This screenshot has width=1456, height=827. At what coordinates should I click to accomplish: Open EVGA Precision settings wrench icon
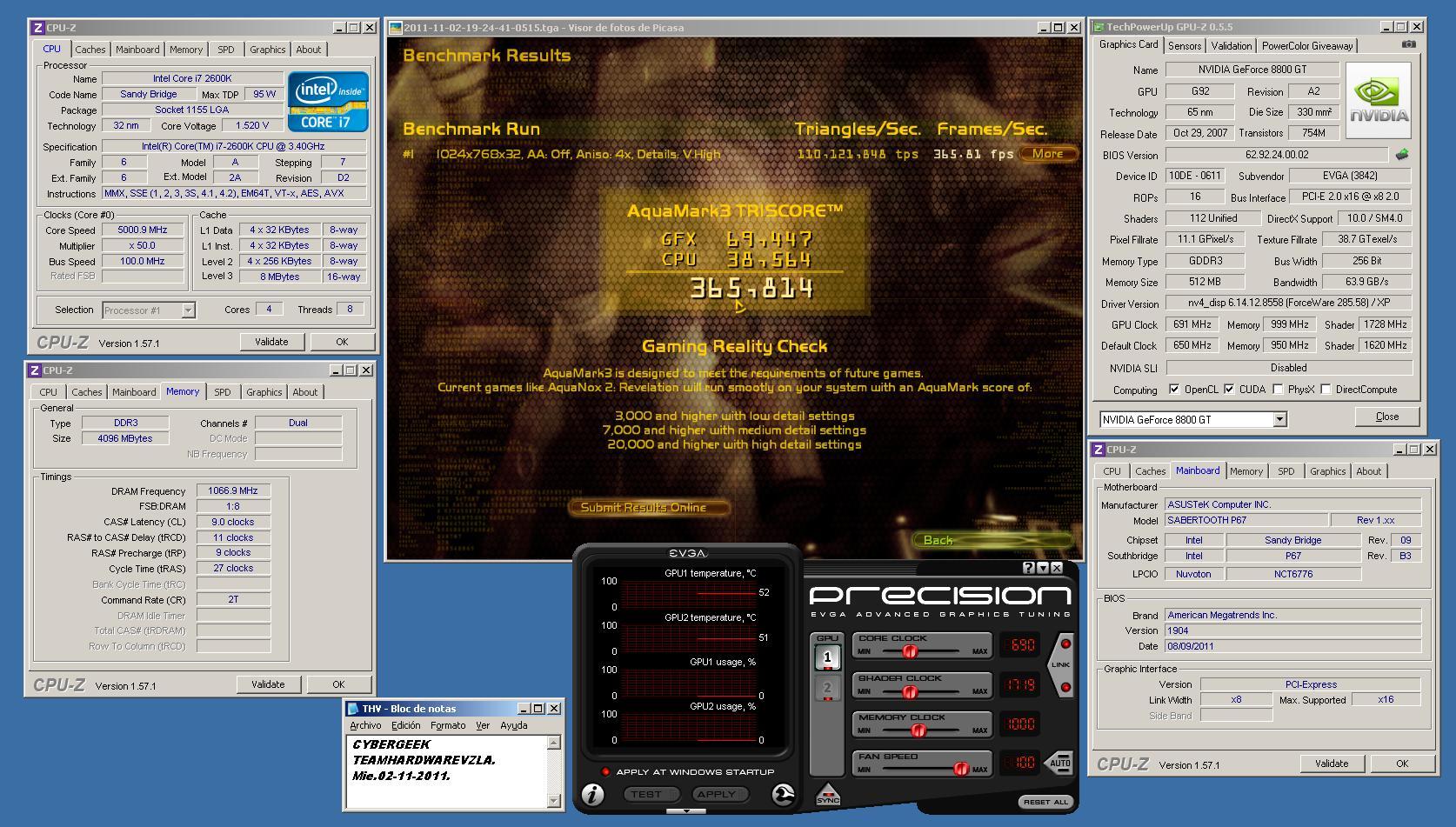(783, 794)
